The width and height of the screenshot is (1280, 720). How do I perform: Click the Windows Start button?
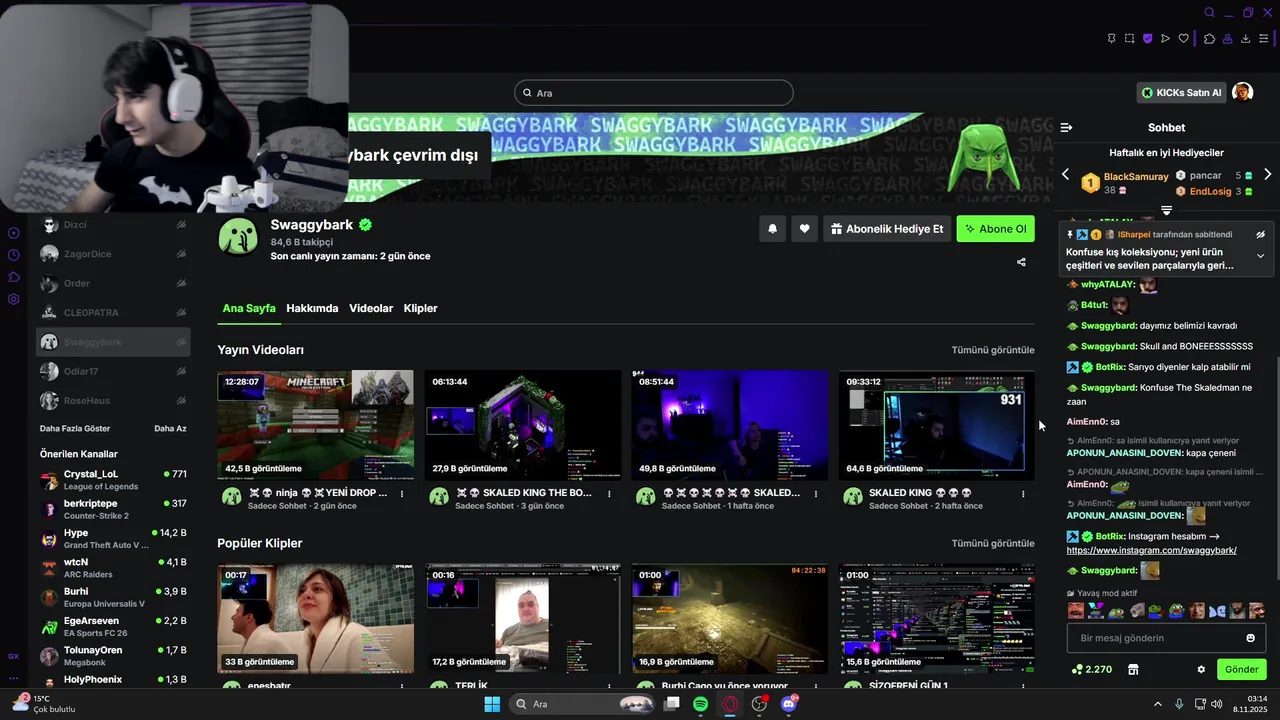492,704
